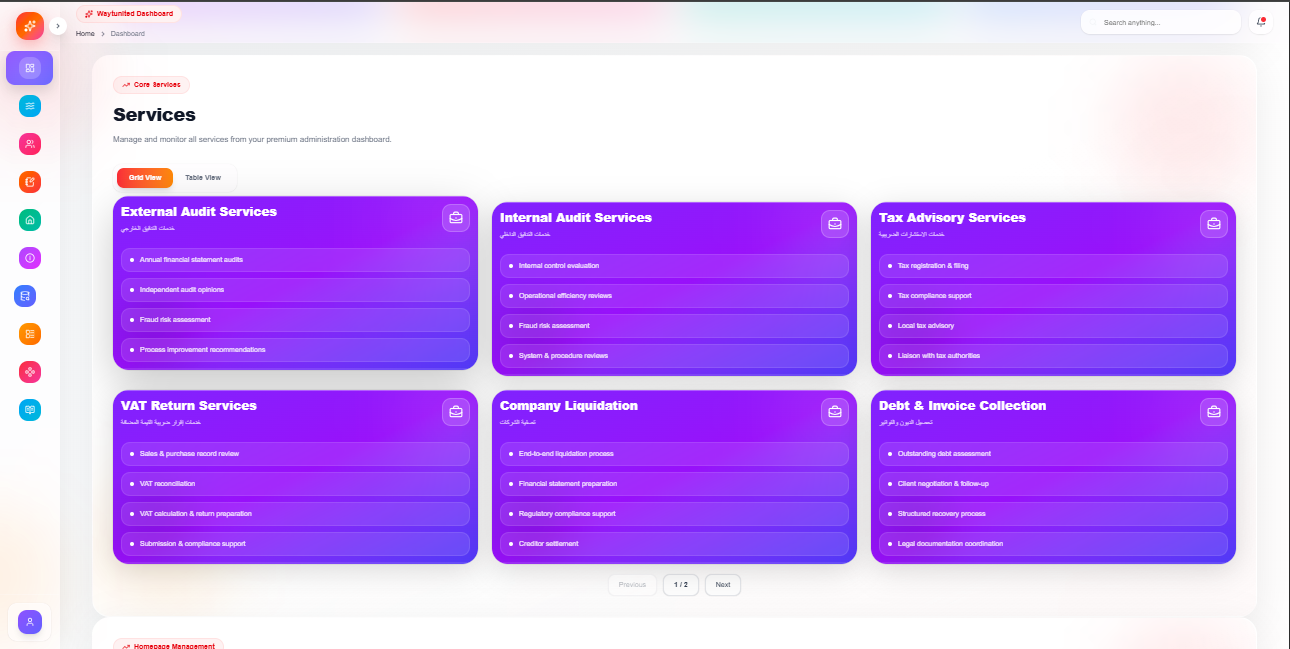Expand the sidebar with the chevron arrow
Image resolution: width=1290 pixels, height=649 pixels.
coord(58,26)
